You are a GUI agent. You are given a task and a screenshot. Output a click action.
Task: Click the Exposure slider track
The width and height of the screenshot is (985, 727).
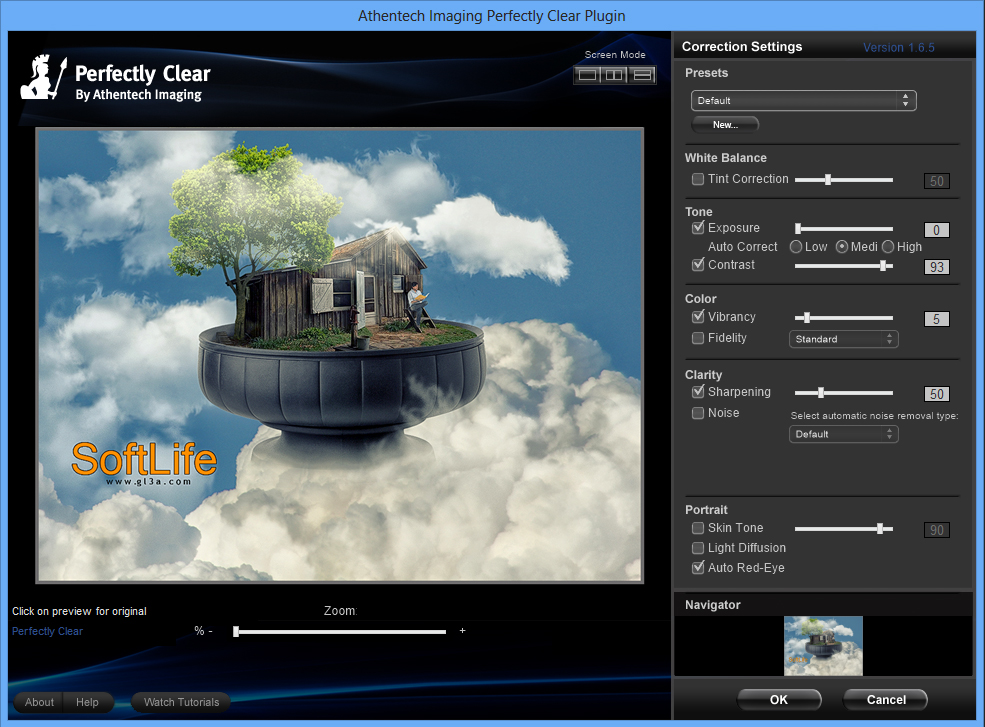844,229
